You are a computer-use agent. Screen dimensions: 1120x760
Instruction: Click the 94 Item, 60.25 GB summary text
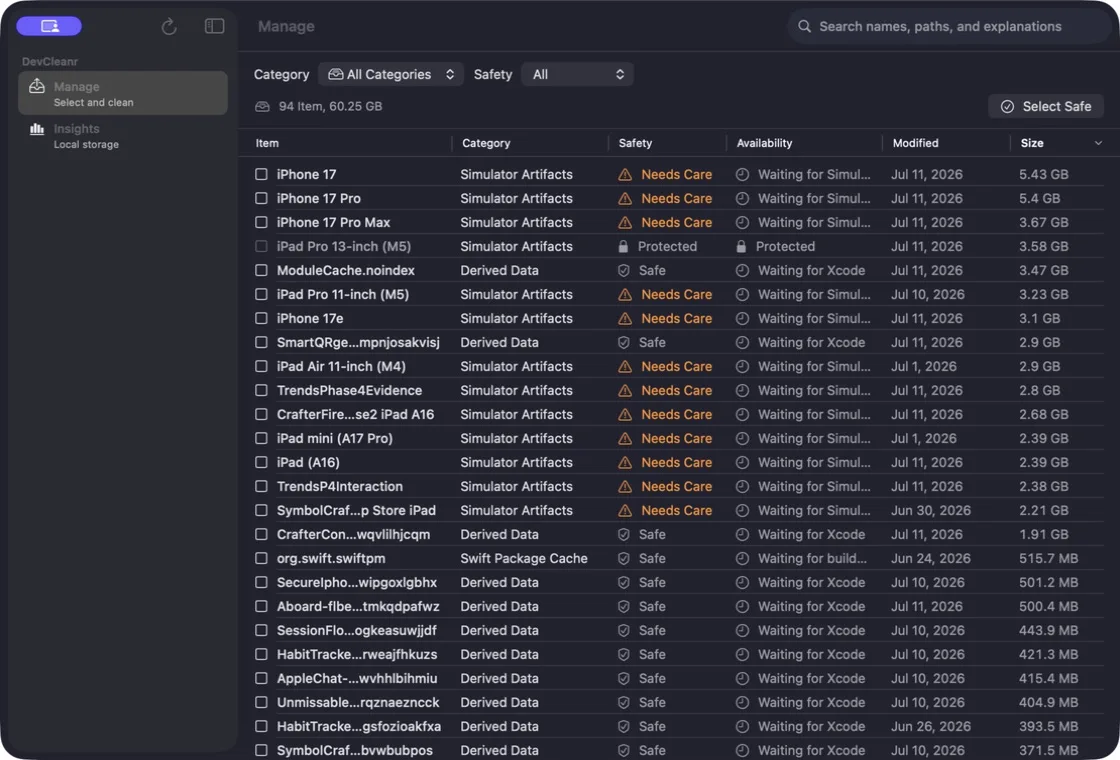(x=330, y=106)
